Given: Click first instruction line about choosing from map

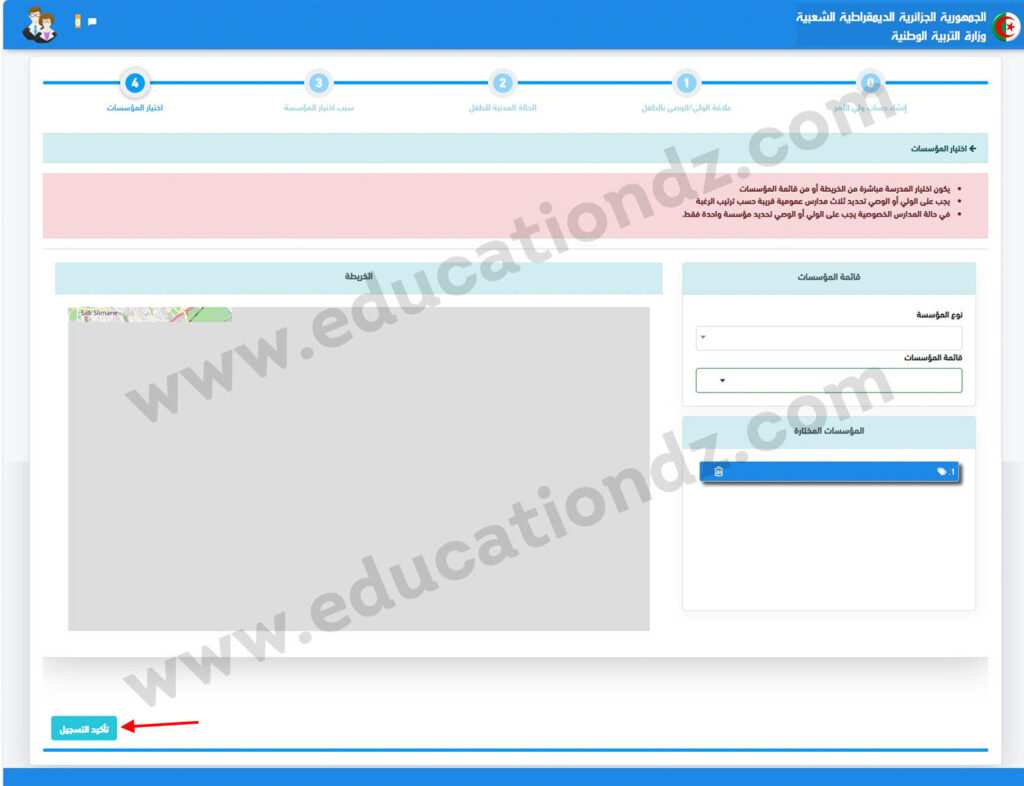Looking at the screenshot, I should (844, 189).
